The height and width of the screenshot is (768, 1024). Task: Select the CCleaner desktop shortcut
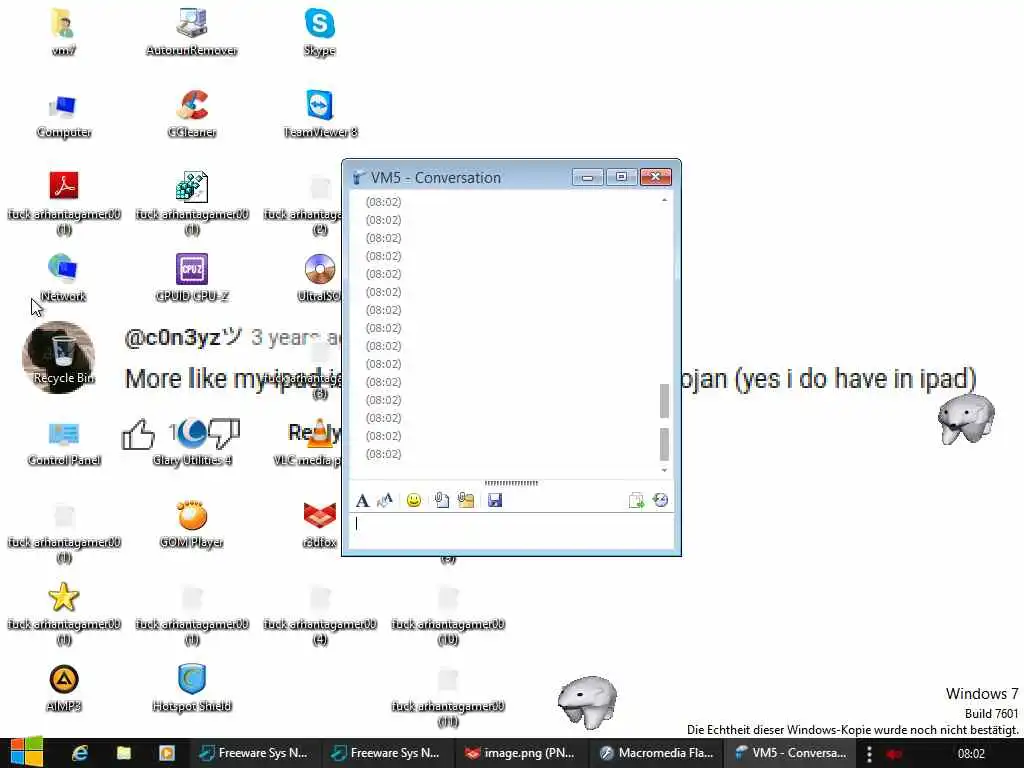click(x=191, y=114)
